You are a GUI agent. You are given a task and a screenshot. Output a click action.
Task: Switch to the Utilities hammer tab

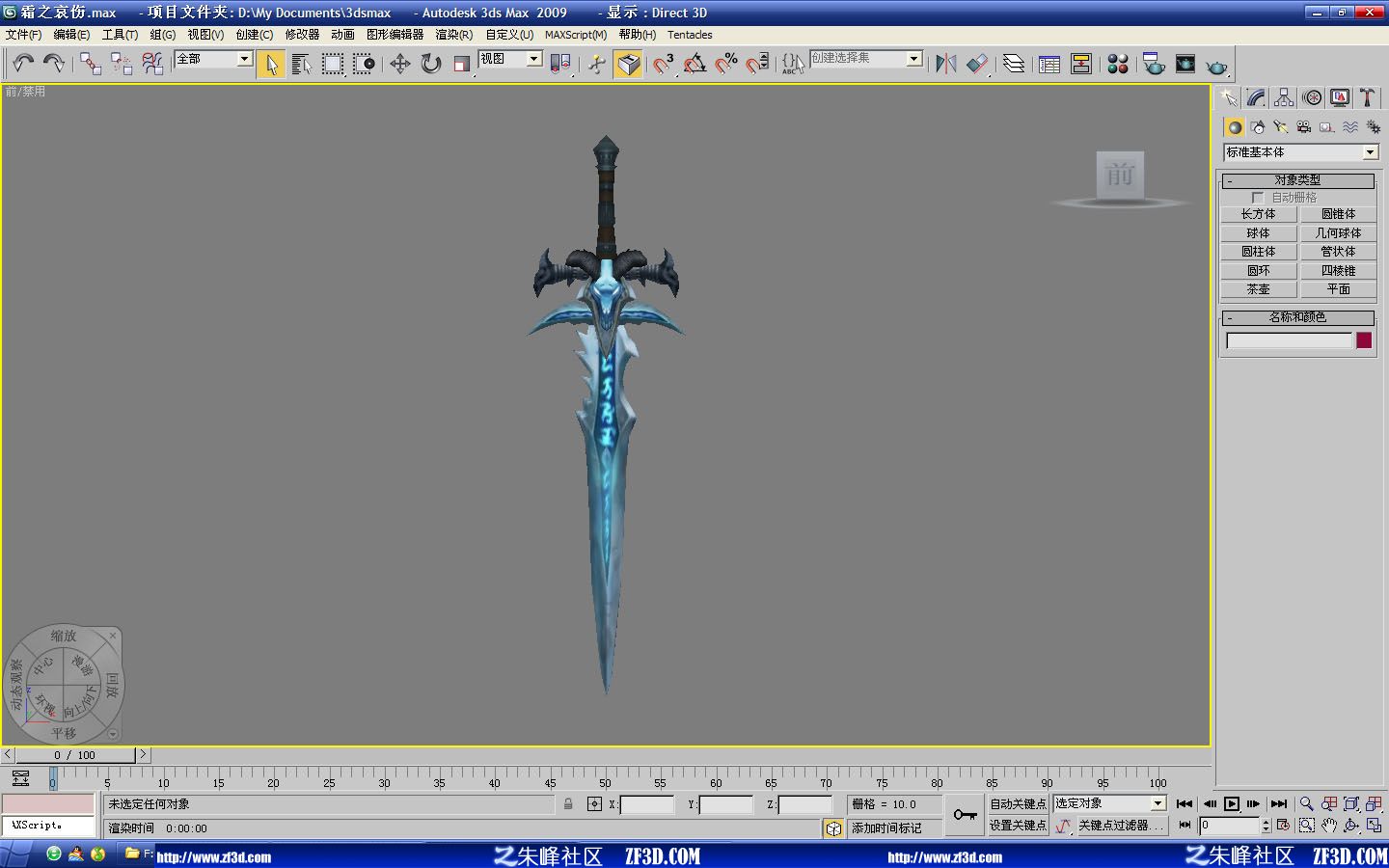coord(1368,97)
